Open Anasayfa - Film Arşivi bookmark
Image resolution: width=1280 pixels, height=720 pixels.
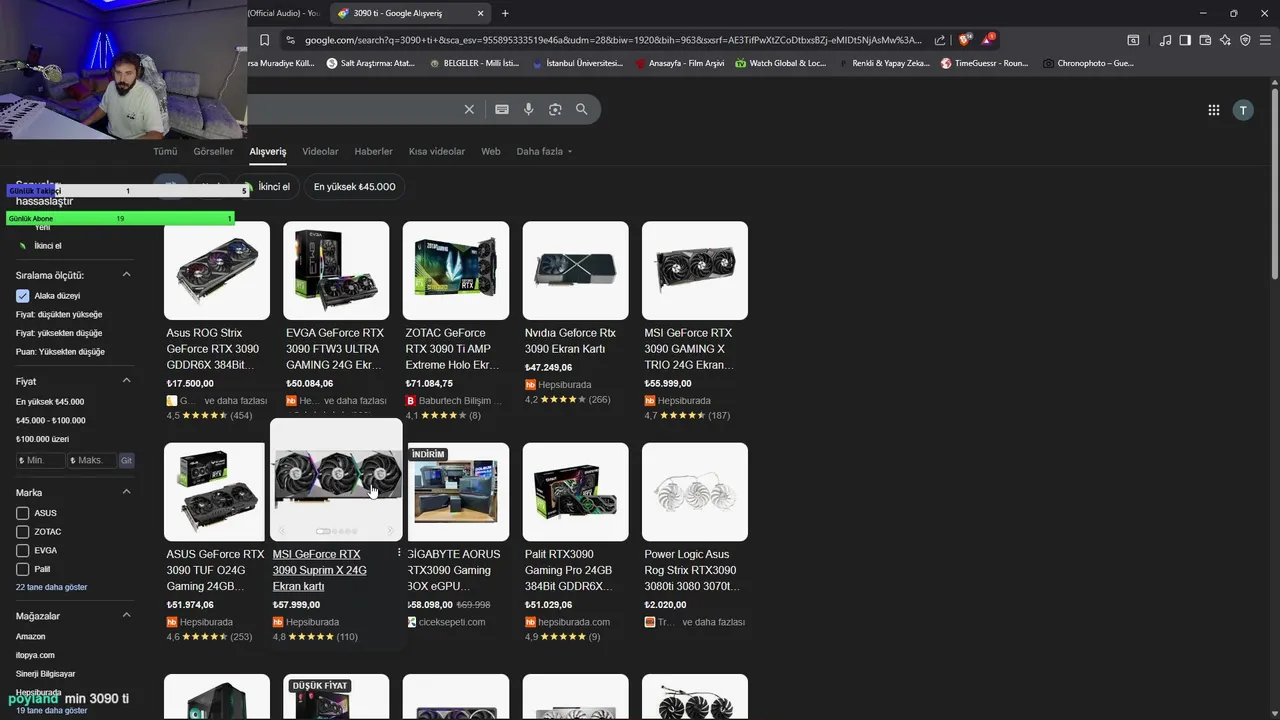(x=679, y=63)
